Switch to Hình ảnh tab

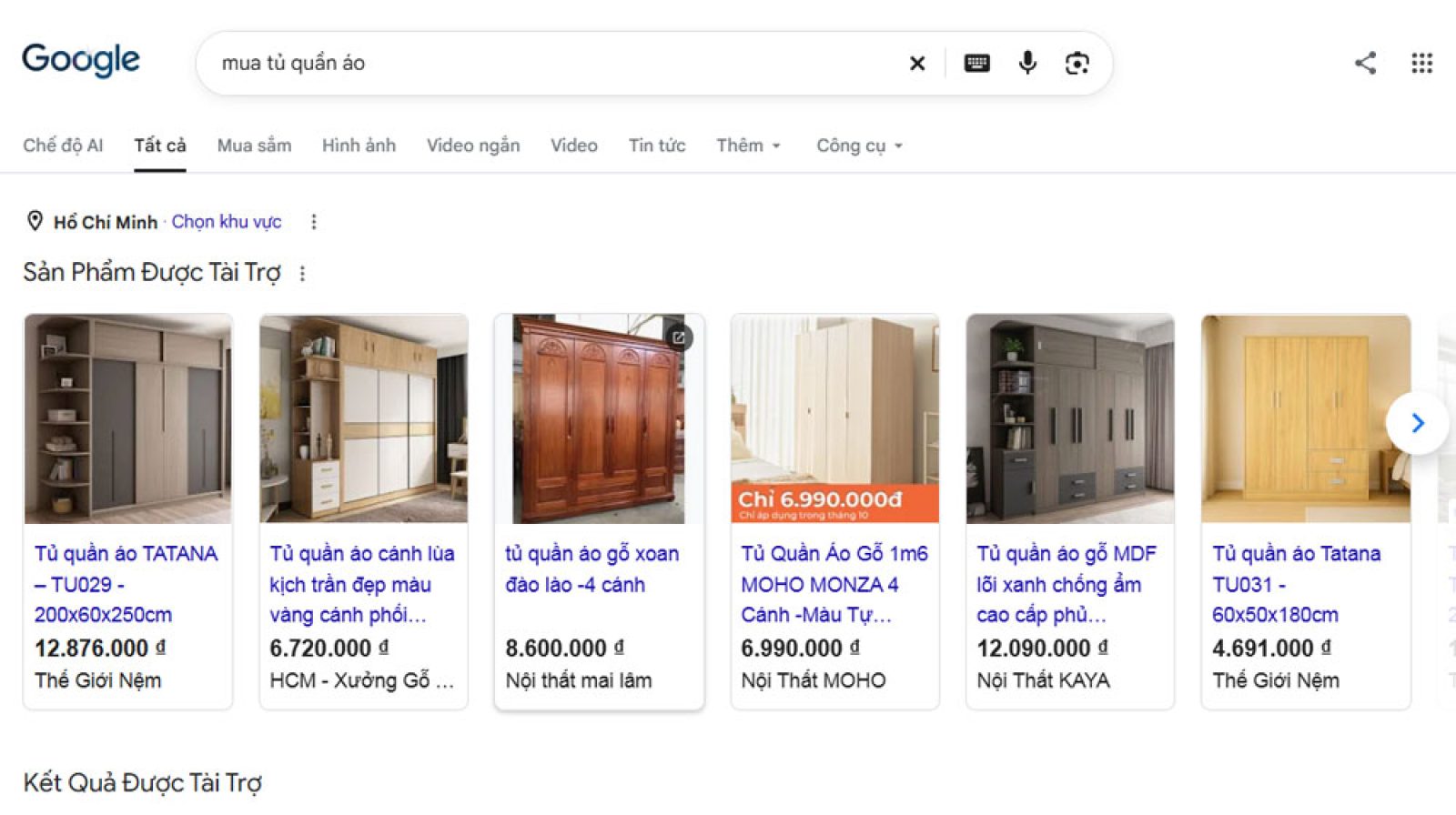pyautogui.click(x=359, y=146)
